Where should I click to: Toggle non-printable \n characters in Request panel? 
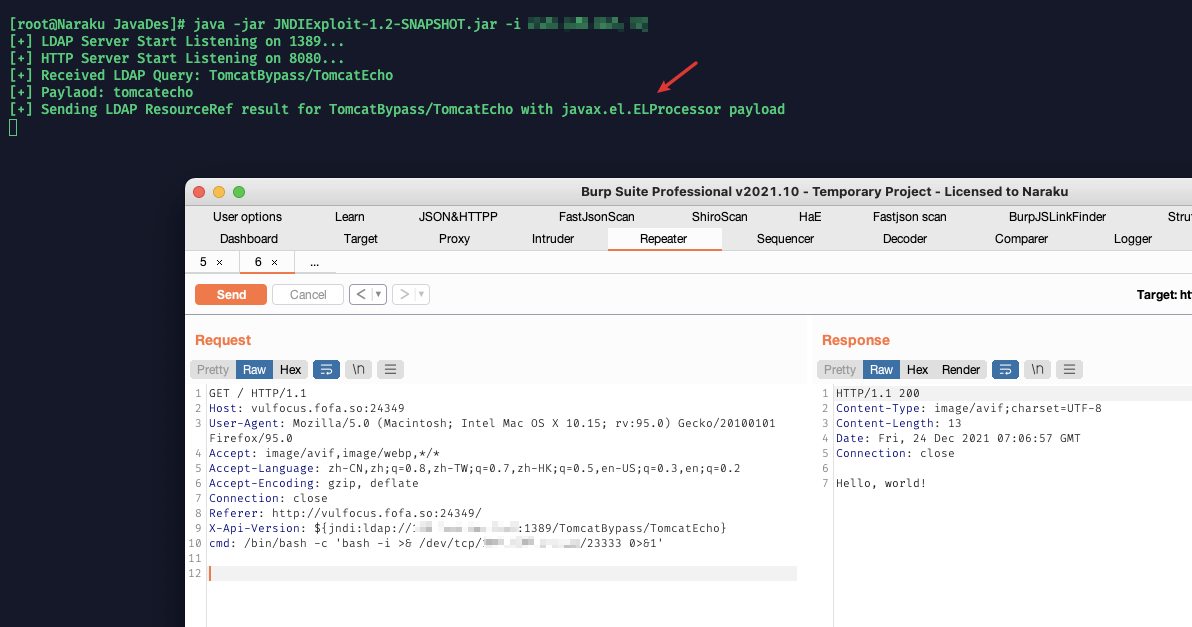tap(358, 369)
